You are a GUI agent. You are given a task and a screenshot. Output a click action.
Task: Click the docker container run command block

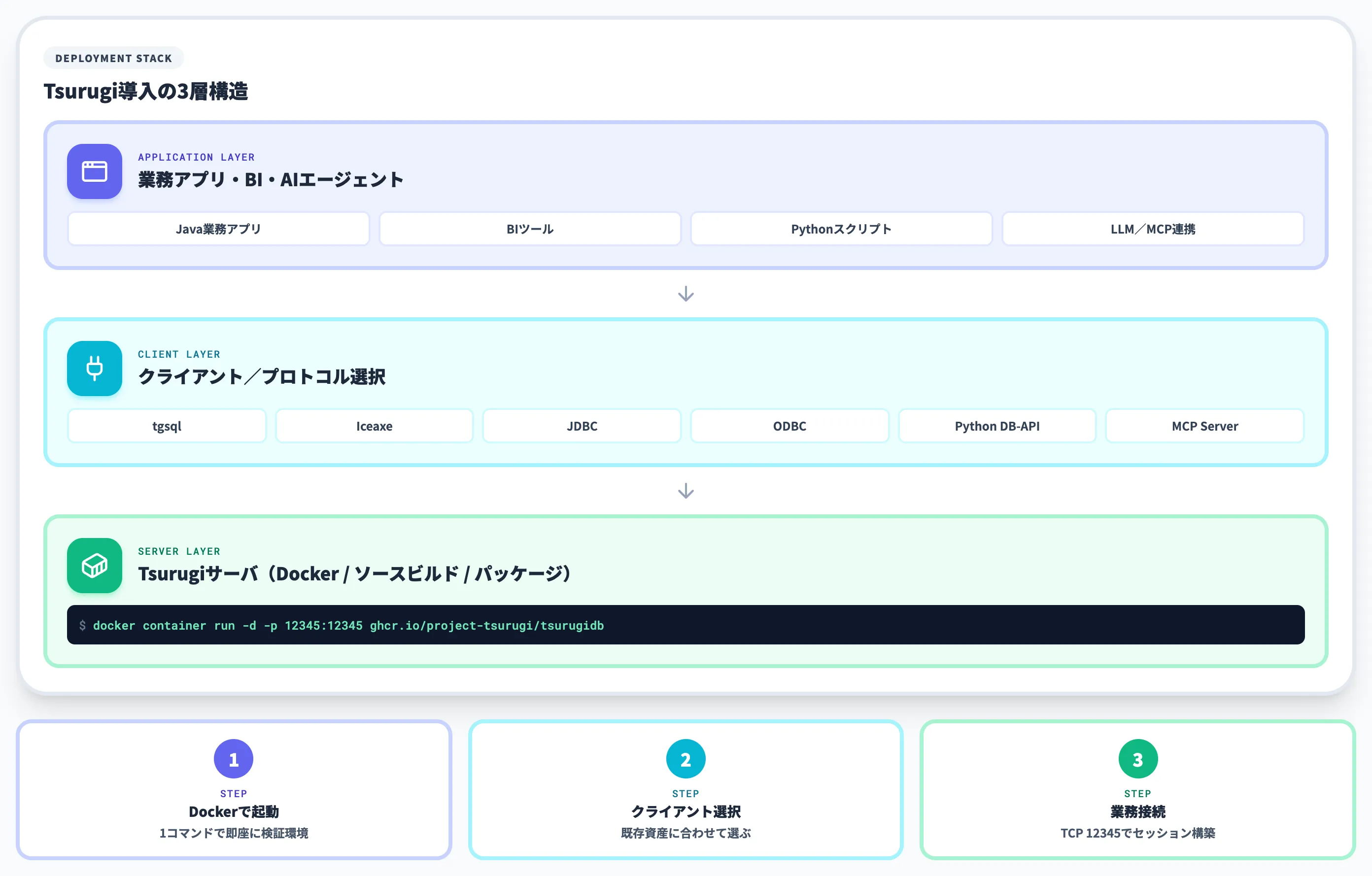pos(686,625)
